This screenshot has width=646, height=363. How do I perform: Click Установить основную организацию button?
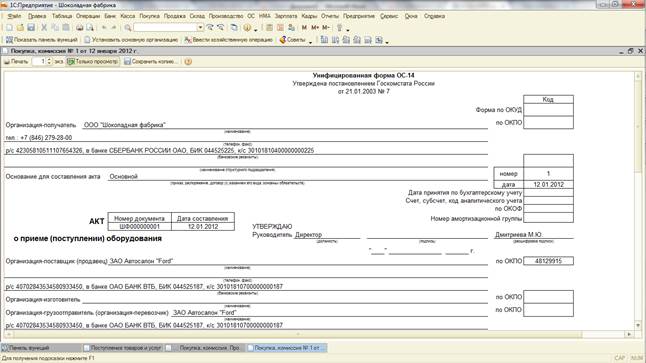[x=131, y=40]
